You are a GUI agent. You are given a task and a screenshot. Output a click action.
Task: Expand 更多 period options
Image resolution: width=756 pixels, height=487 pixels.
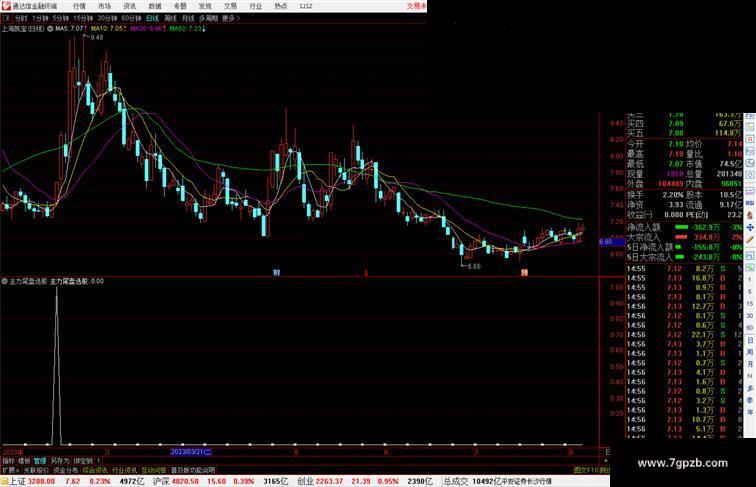230,18
